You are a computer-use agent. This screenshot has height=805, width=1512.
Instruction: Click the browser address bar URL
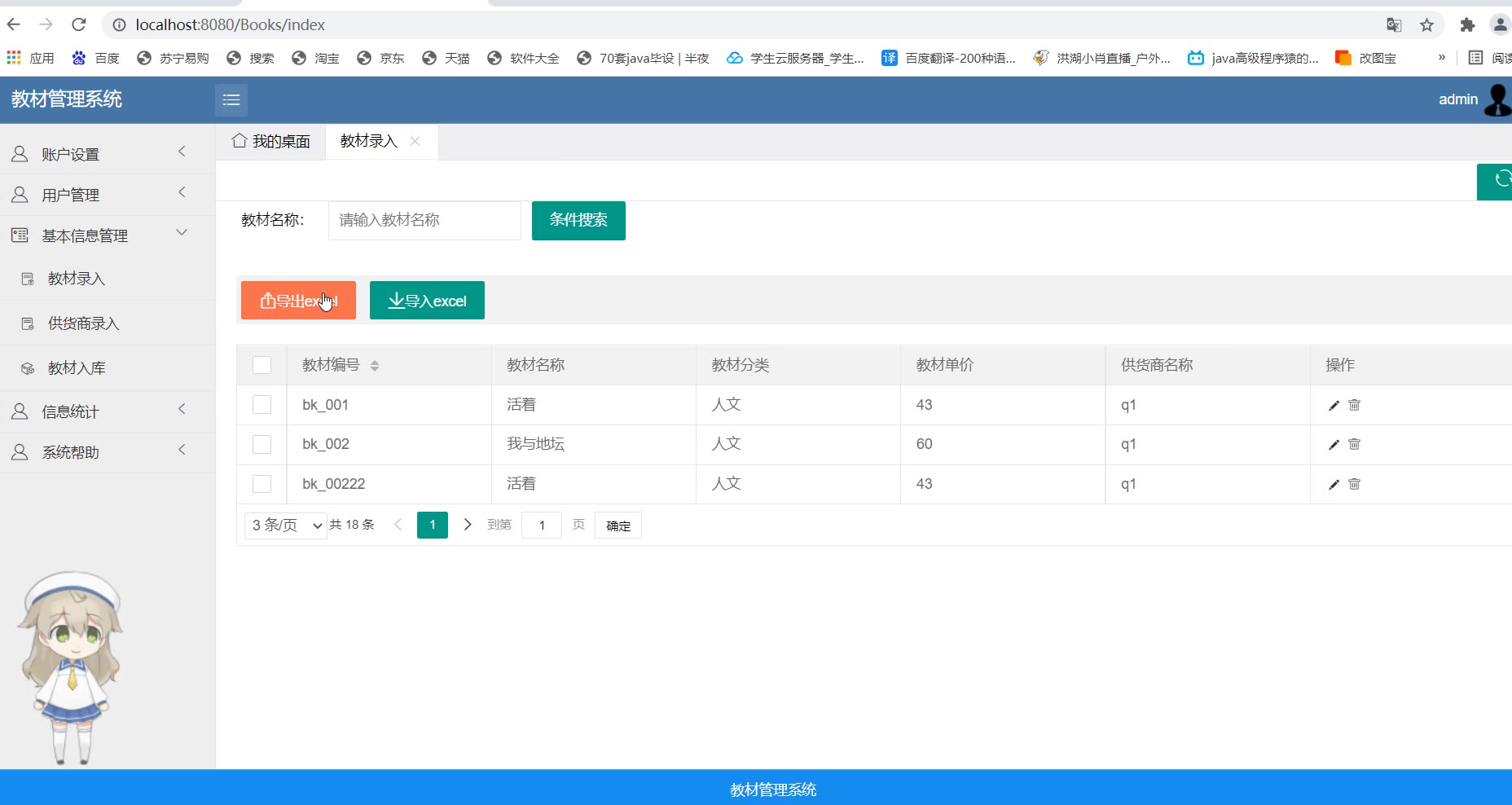point(231,25)
